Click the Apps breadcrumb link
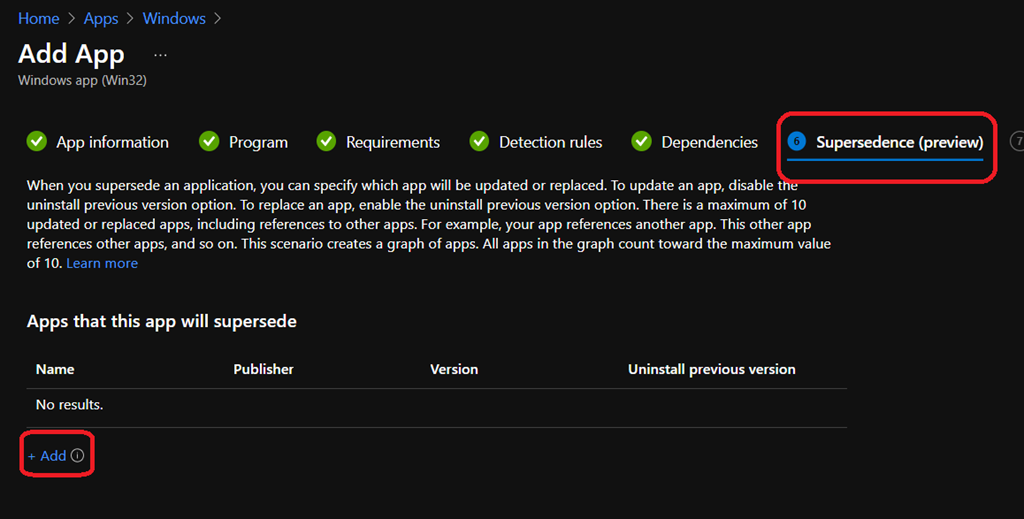The image size is (1024, 519). [x=101, y=19]
